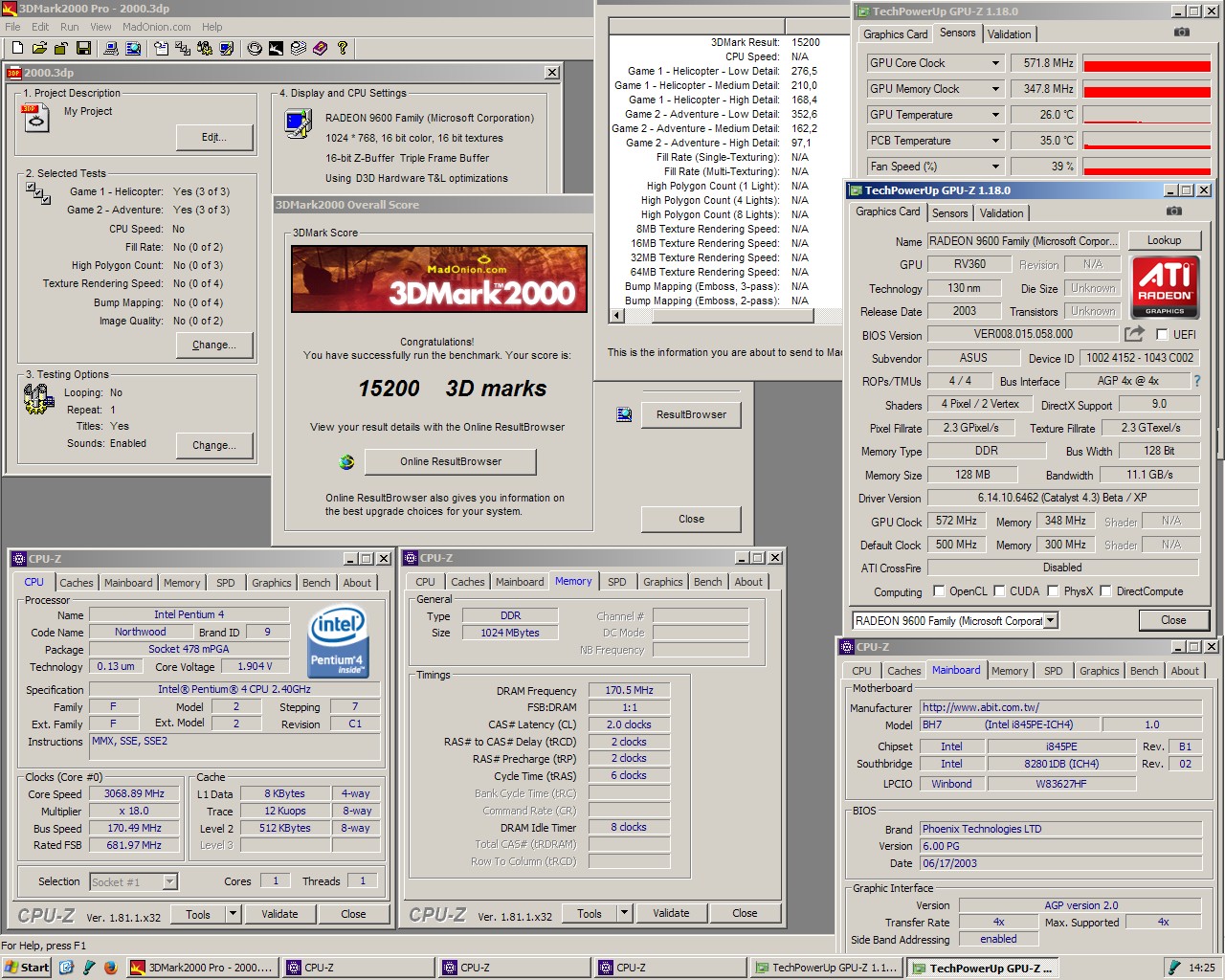The image size is (1225, 980).
Task: Click the Display and CPU settings monitor icon
Action: [x=299, y=123]
